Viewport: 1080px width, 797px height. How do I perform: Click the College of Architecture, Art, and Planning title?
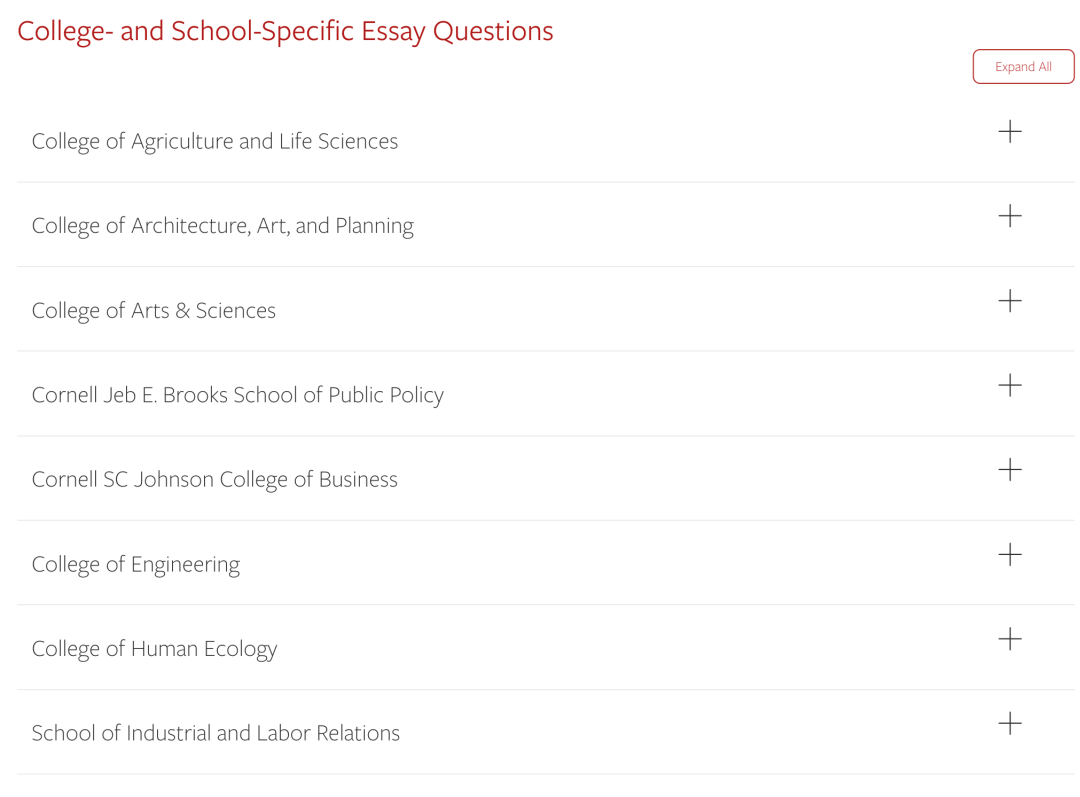(222, 226)
